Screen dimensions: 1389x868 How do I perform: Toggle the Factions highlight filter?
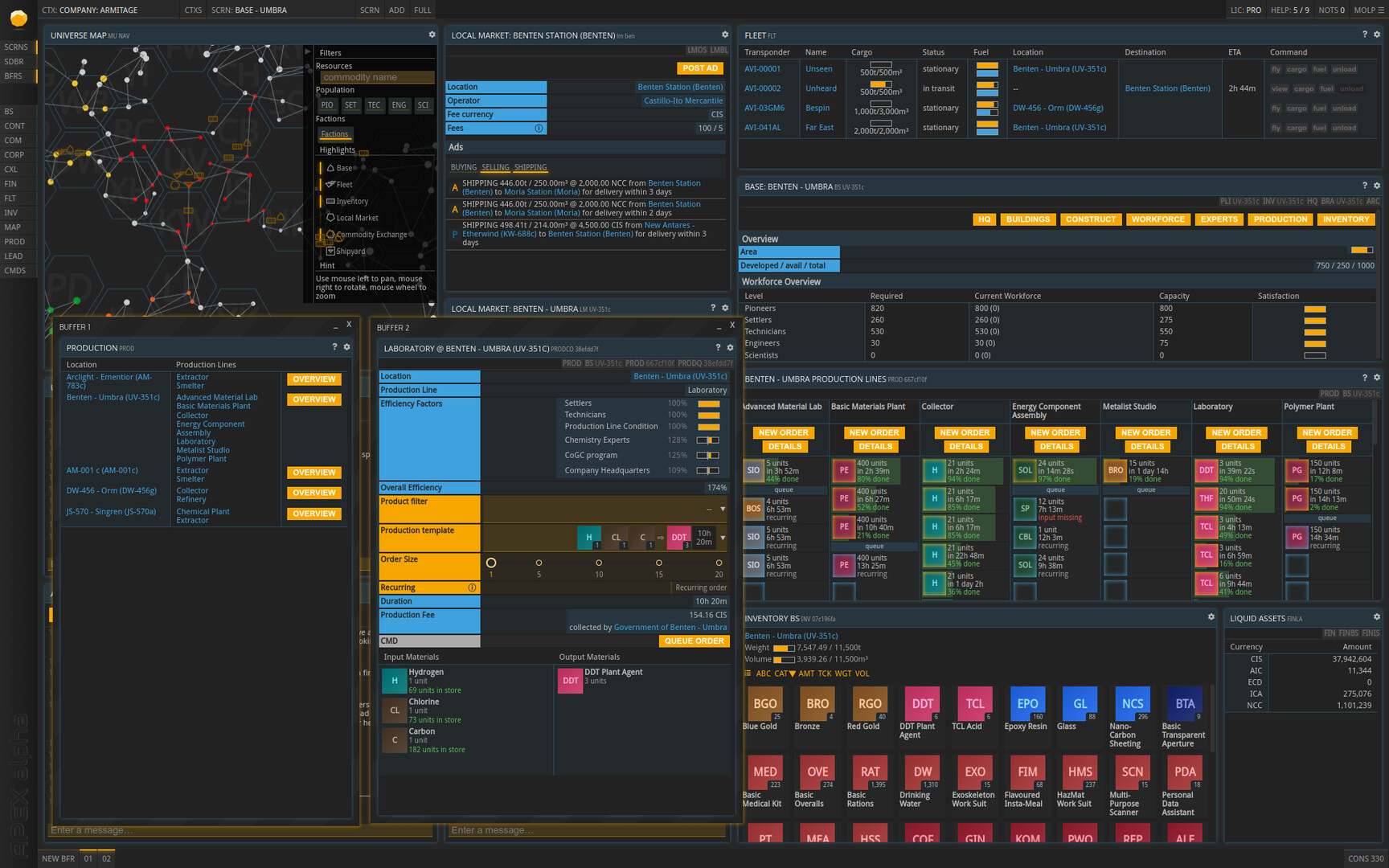334,134
